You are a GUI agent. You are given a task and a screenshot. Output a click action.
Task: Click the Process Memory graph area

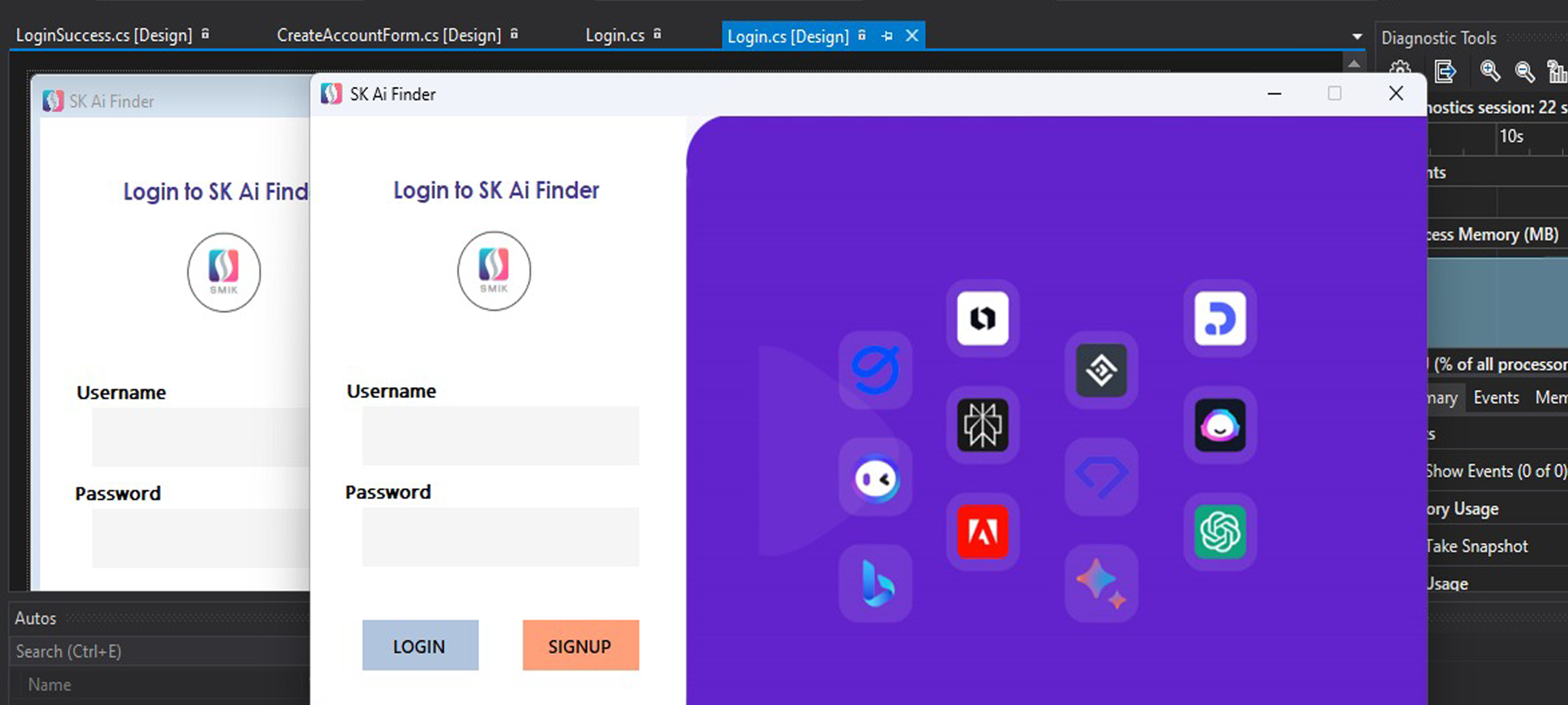pyautogui.click(x=1498, y=302)
